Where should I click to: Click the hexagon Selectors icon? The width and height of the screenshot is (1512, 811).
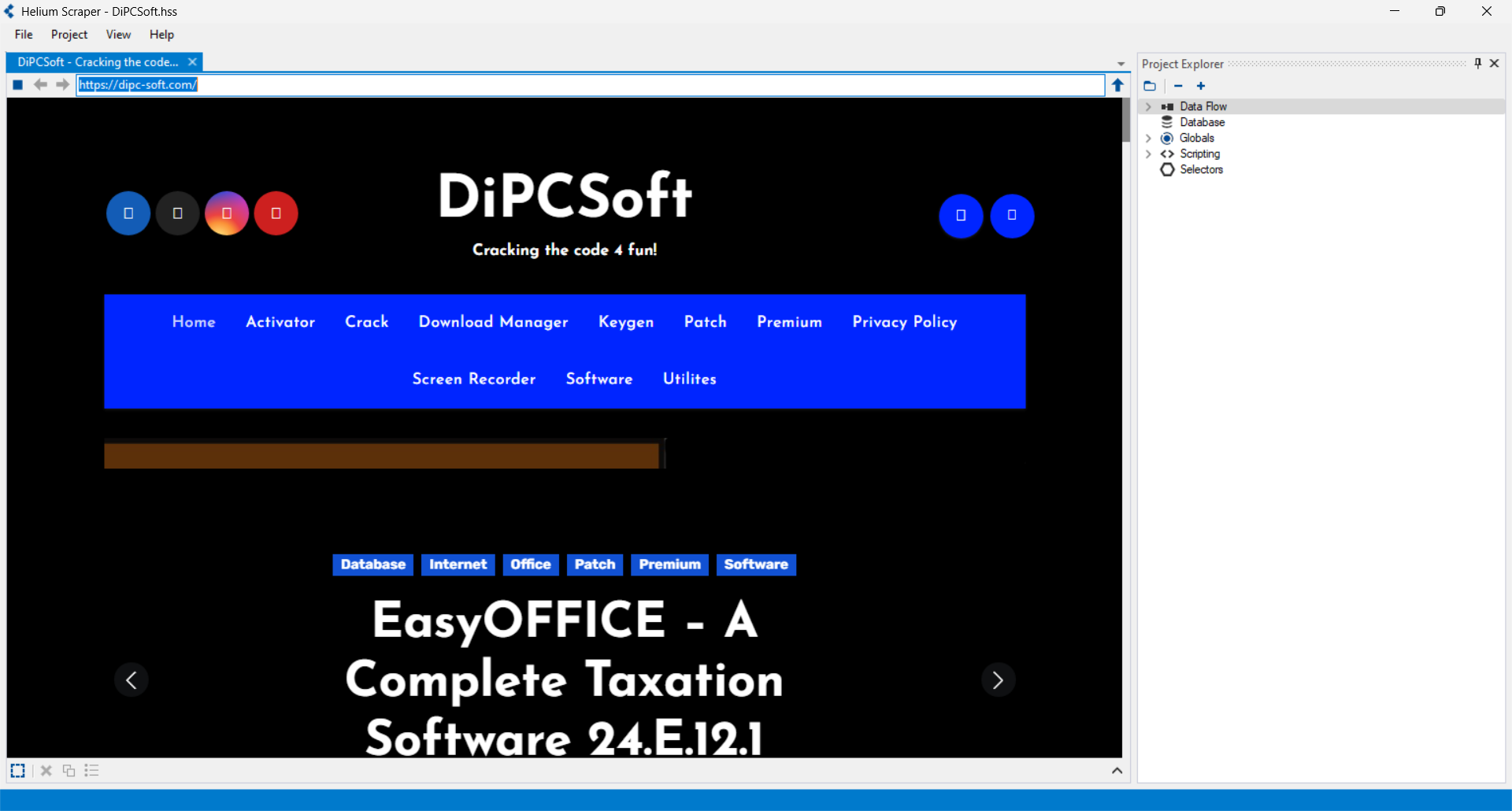click(x=1167, y=169)
